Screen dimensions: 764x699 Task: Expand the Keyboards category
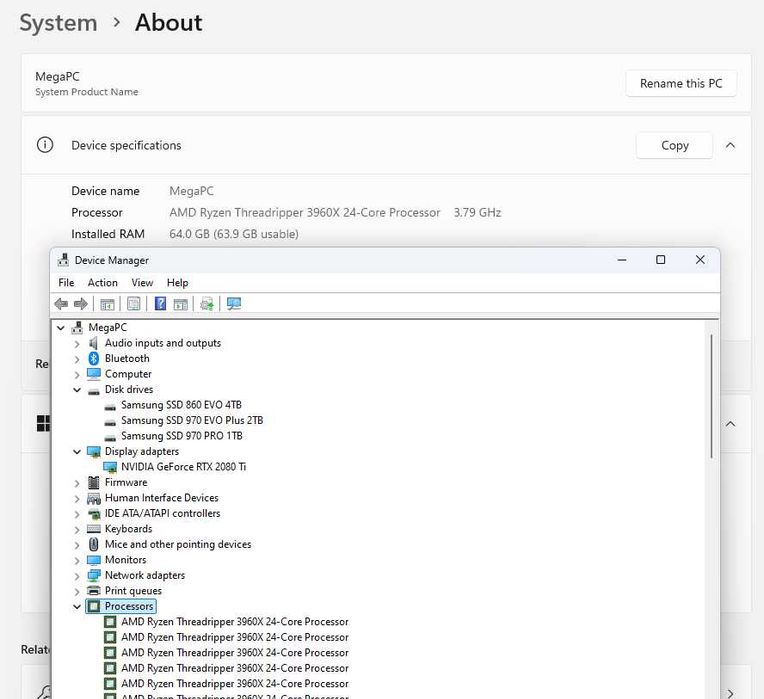click(x=77, y=529)
